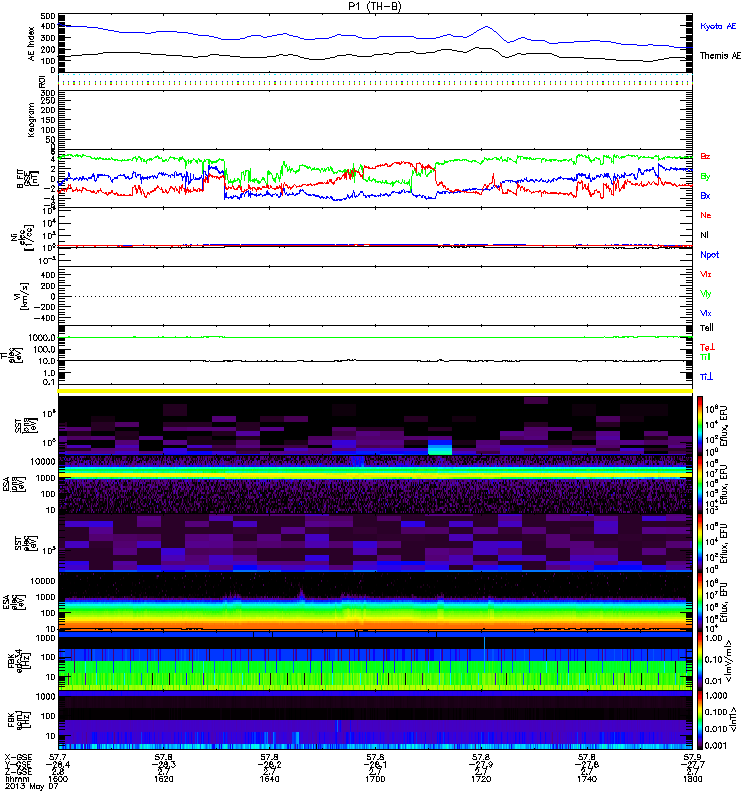Screen dimensions: 750x800
Task: Click the green By legend label
Action: 705,177
